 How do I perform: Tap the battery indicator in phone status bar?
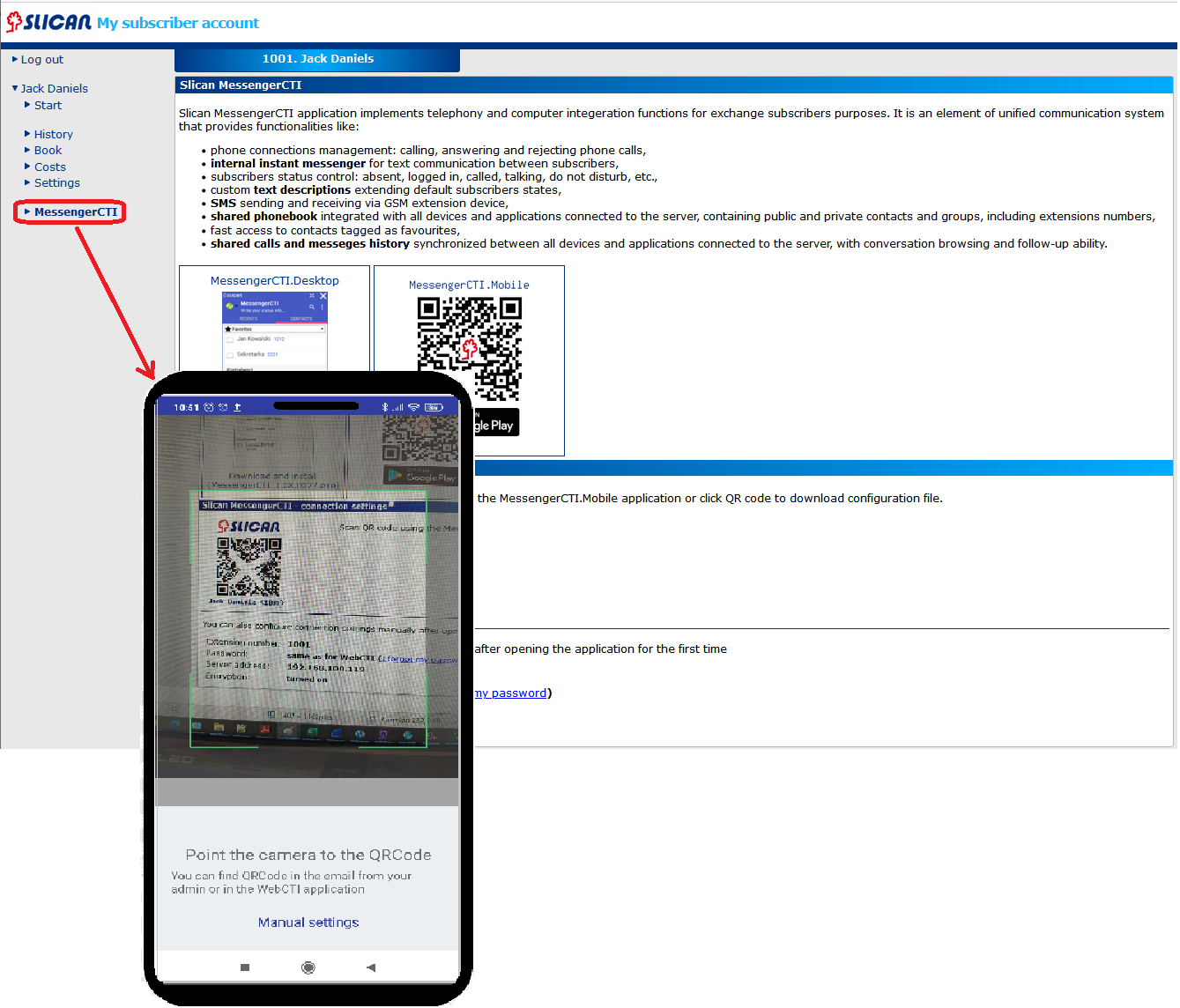[434, 407]
